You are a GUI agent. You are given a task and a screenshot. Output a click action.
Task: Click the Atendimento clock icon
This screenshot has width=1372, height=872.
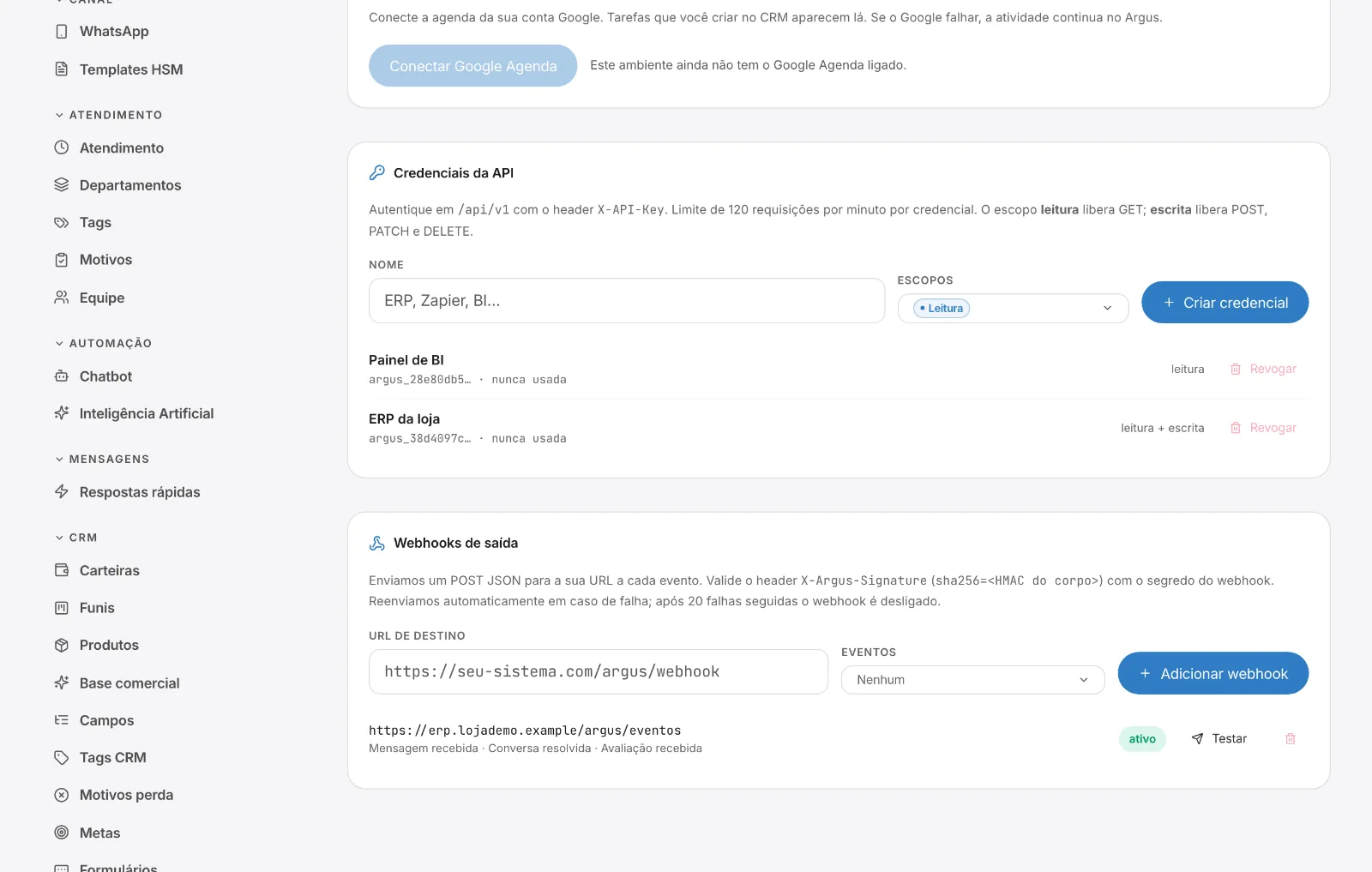pos(61,147)
